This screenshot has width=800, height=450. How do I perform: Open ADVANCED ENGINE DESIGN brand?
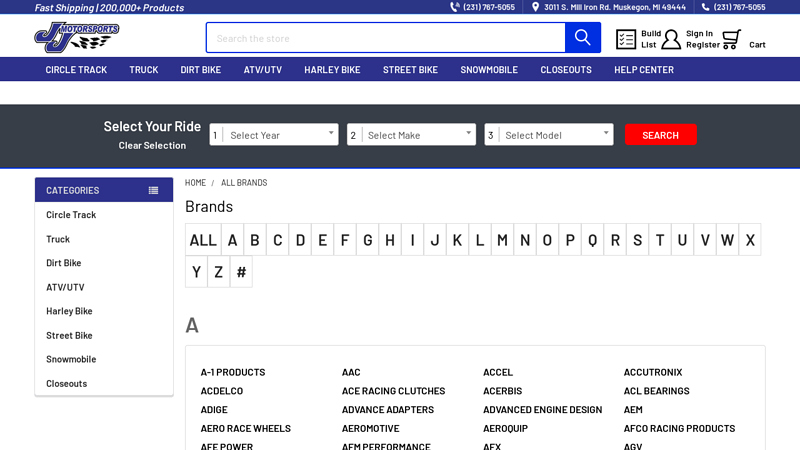tap(542, 410)
